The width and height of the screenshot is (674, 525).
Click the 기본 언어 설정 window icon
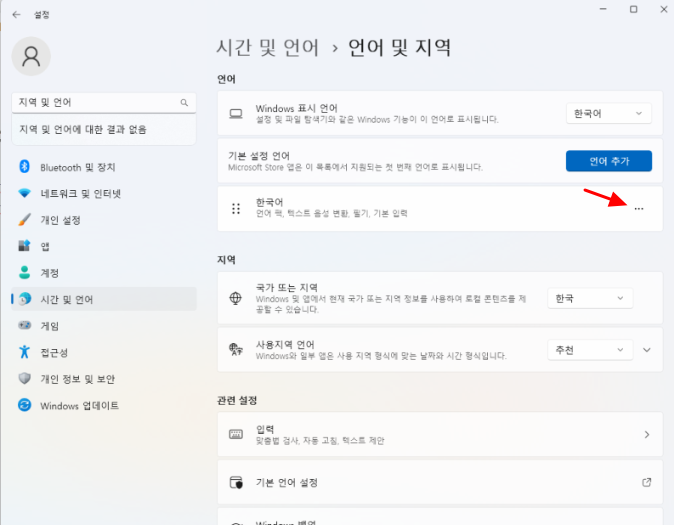(236, 482)
